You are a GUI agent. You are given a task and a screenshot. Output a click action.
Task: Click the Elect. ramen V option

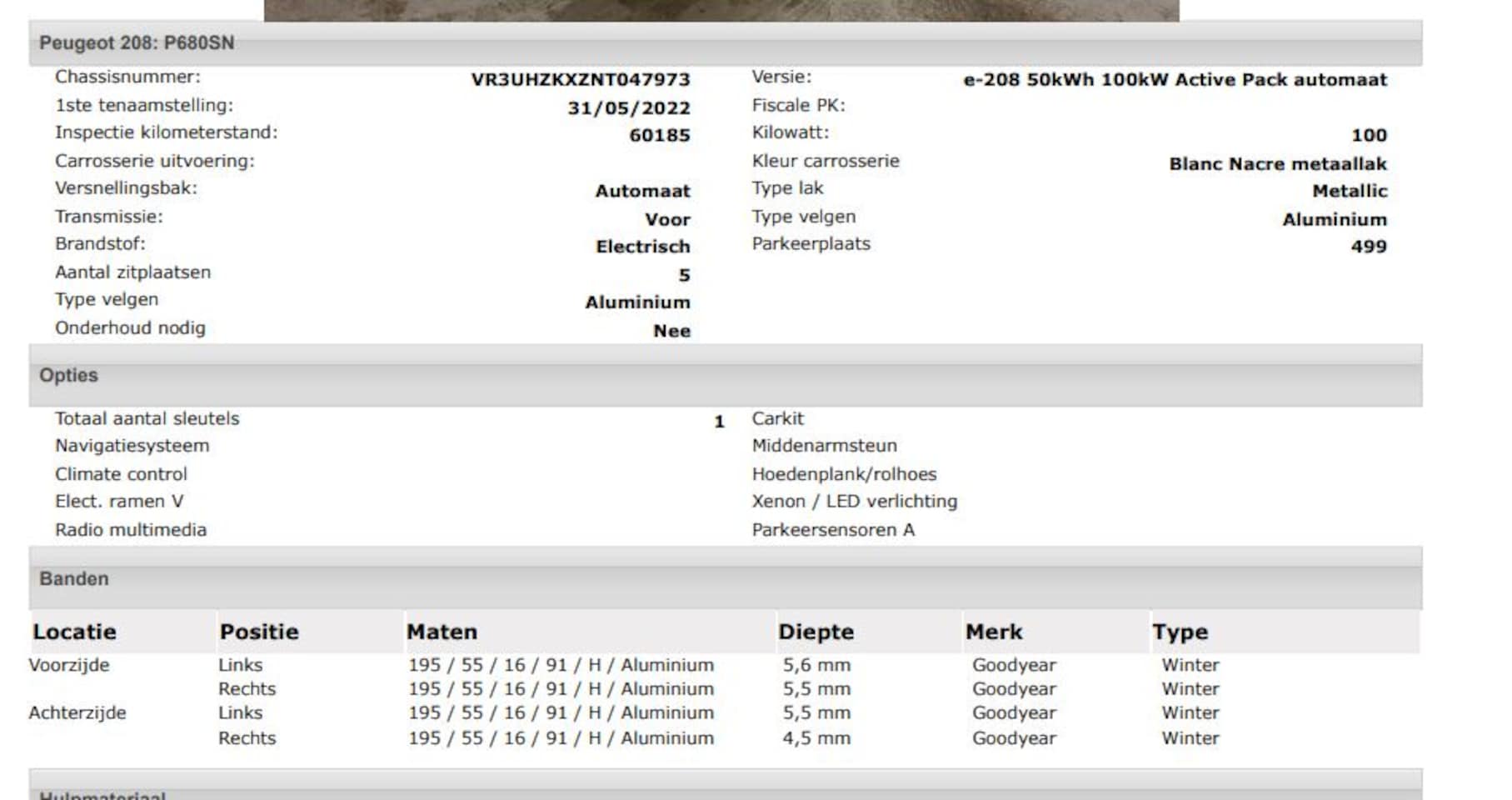click(118, 502)
